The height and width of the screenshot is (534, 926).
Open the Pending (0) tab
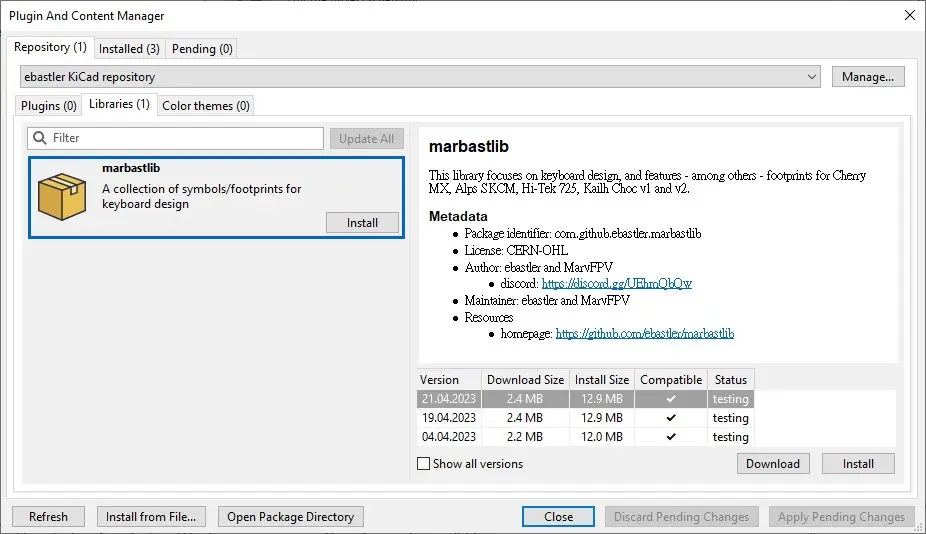click(202, 48)
